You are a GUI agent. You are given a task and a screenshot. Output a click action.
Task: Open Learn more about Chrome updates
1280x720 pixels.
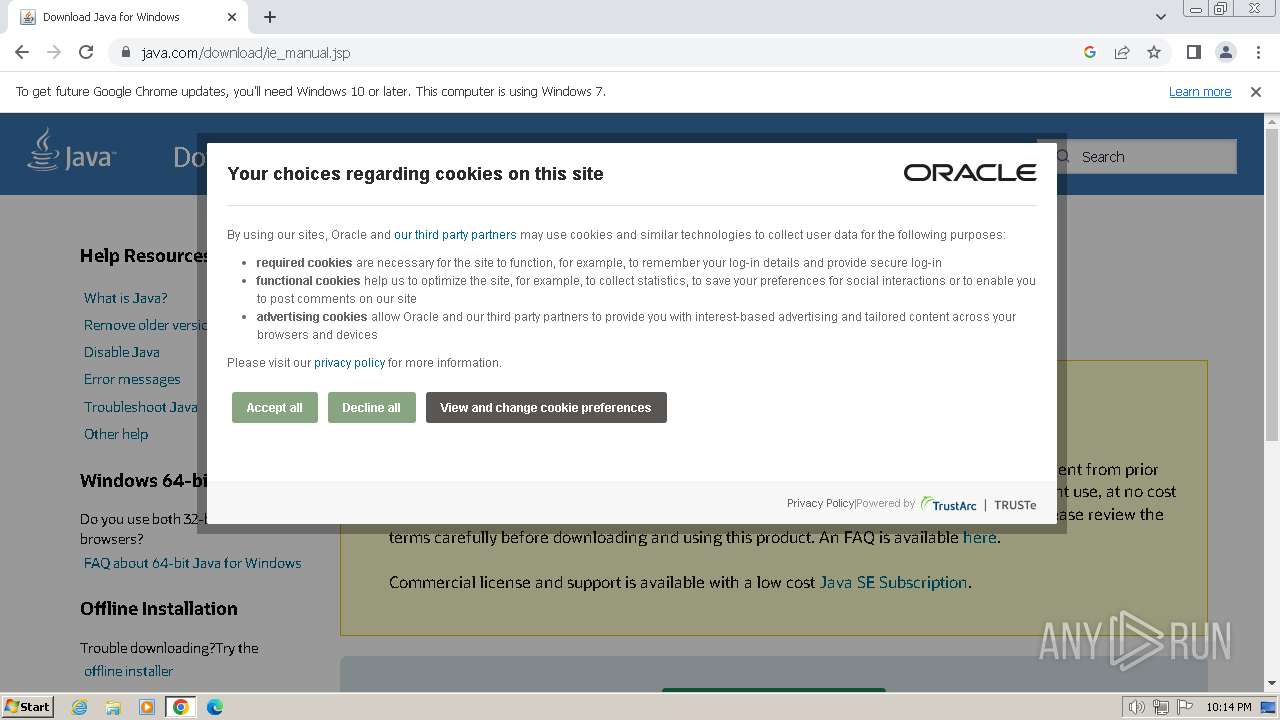point(1200,92)
